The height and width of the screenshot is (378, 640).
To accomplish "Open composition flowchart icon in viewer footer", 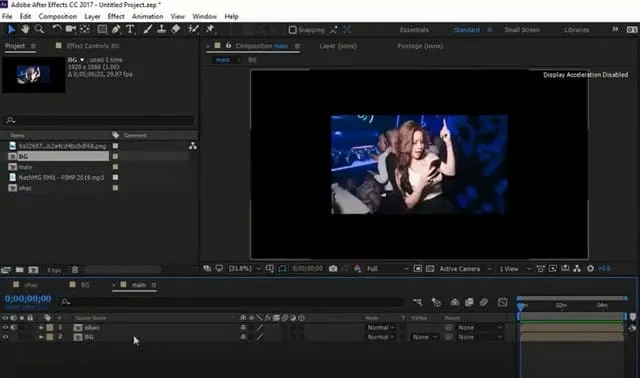I will click(577, 269).
